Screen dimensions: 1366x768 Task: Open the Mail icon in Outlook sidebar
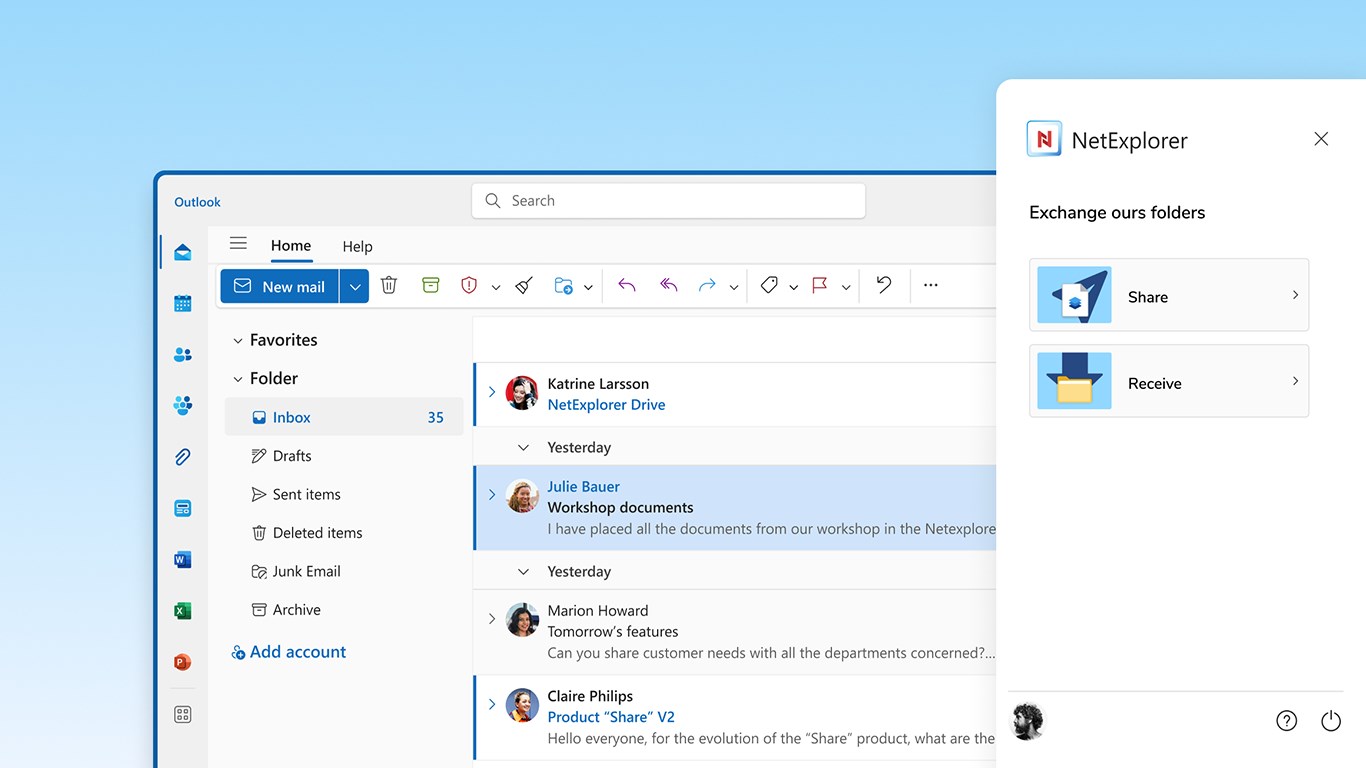click(x=182, y=252)
